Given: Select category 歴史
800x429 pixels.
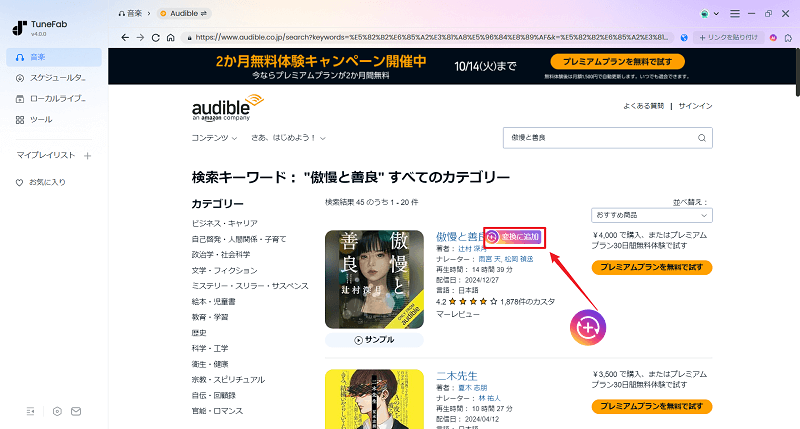Looking at the screenshot, I should tap(199, 333).
